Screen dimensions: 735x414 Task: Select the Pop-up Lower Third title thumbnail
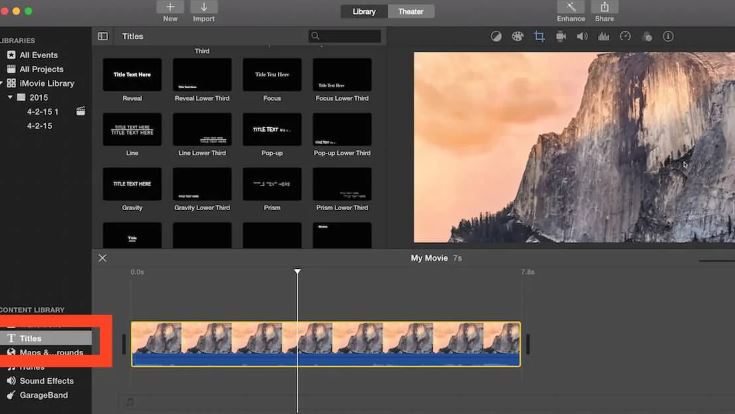(x=342, y=129)
